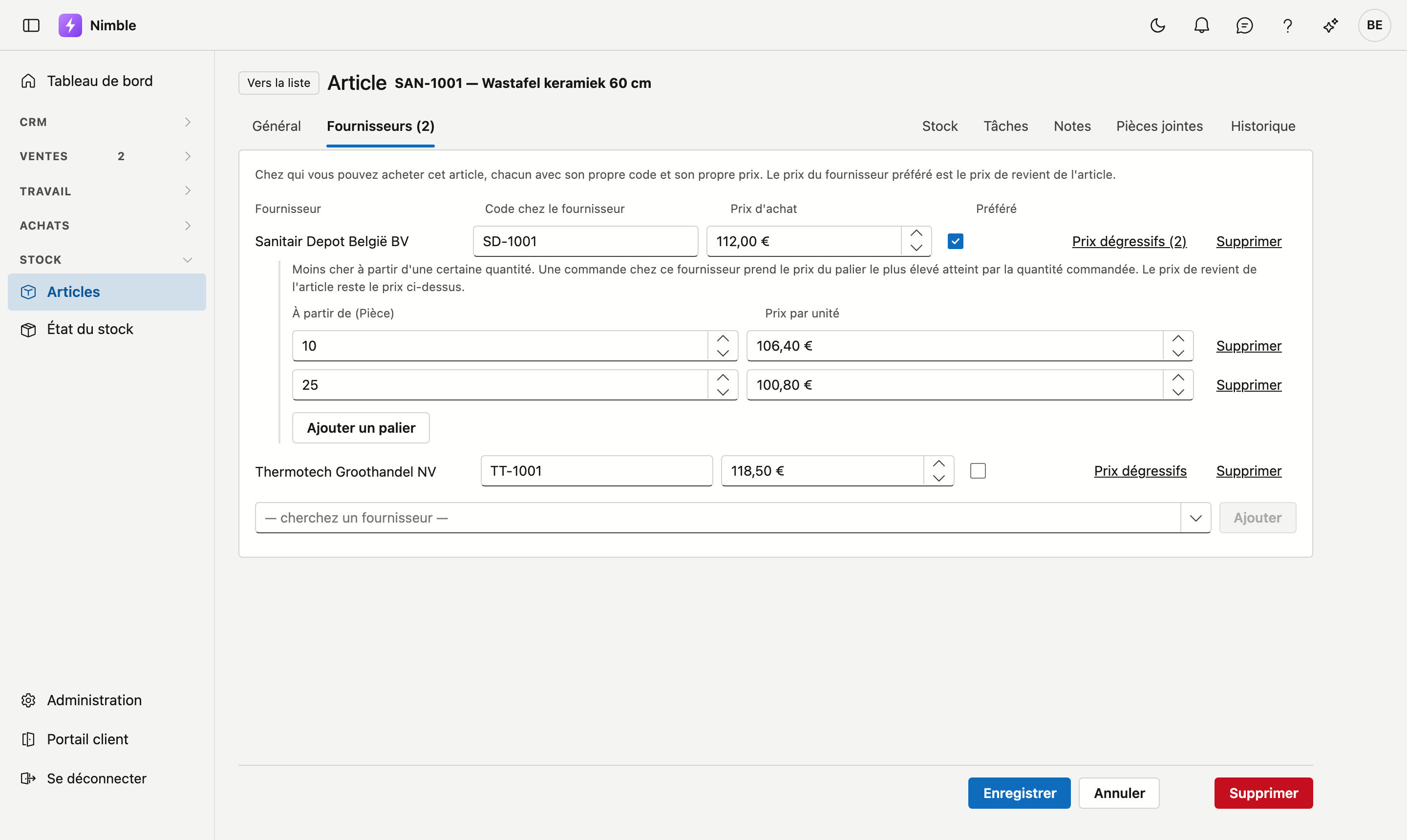Image resolution: width=1407 pixels, height=840 pixels.
Task: Click the red Supprimer article button
Action: tap(1263, 793)
